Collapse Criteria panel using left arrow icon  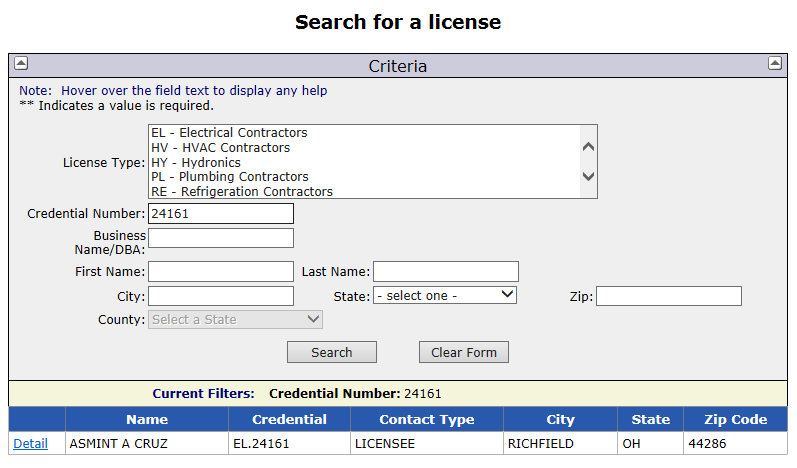coord(21,64)
